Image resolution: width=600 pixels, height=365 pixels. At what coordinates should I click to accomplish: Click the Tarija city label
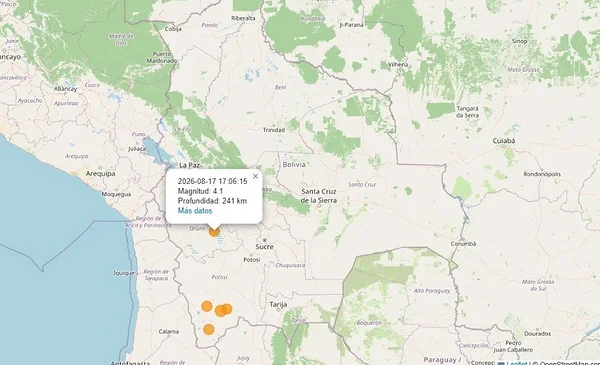[x=278, y=305]
